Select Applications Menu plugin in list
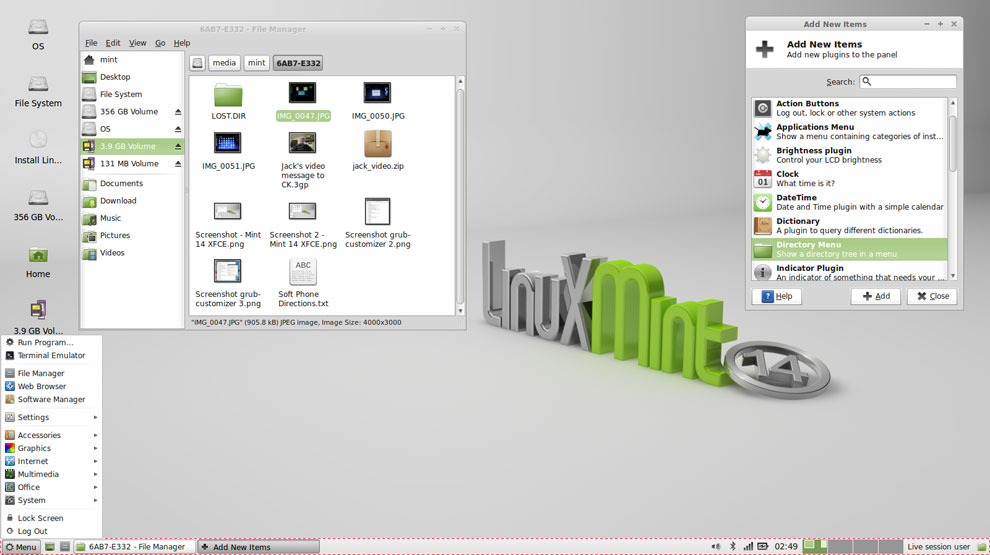 tap(850, 131)
